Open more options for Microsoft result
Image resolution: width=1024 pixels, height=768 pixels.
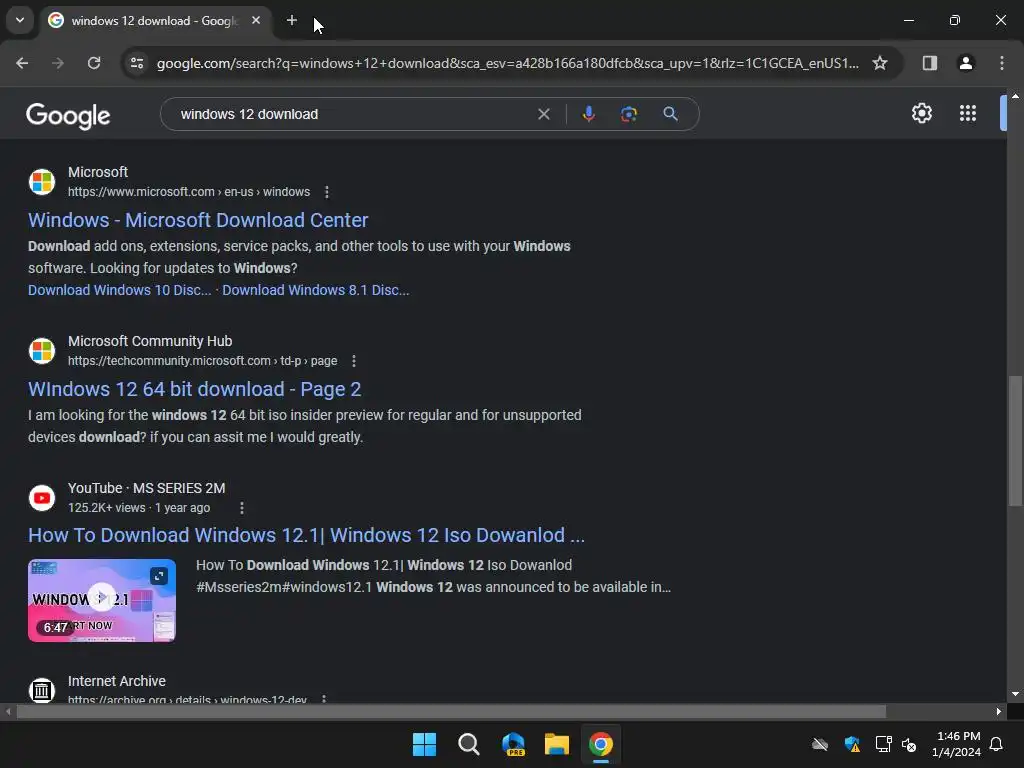pyautogui.click(x=327, y=192)
